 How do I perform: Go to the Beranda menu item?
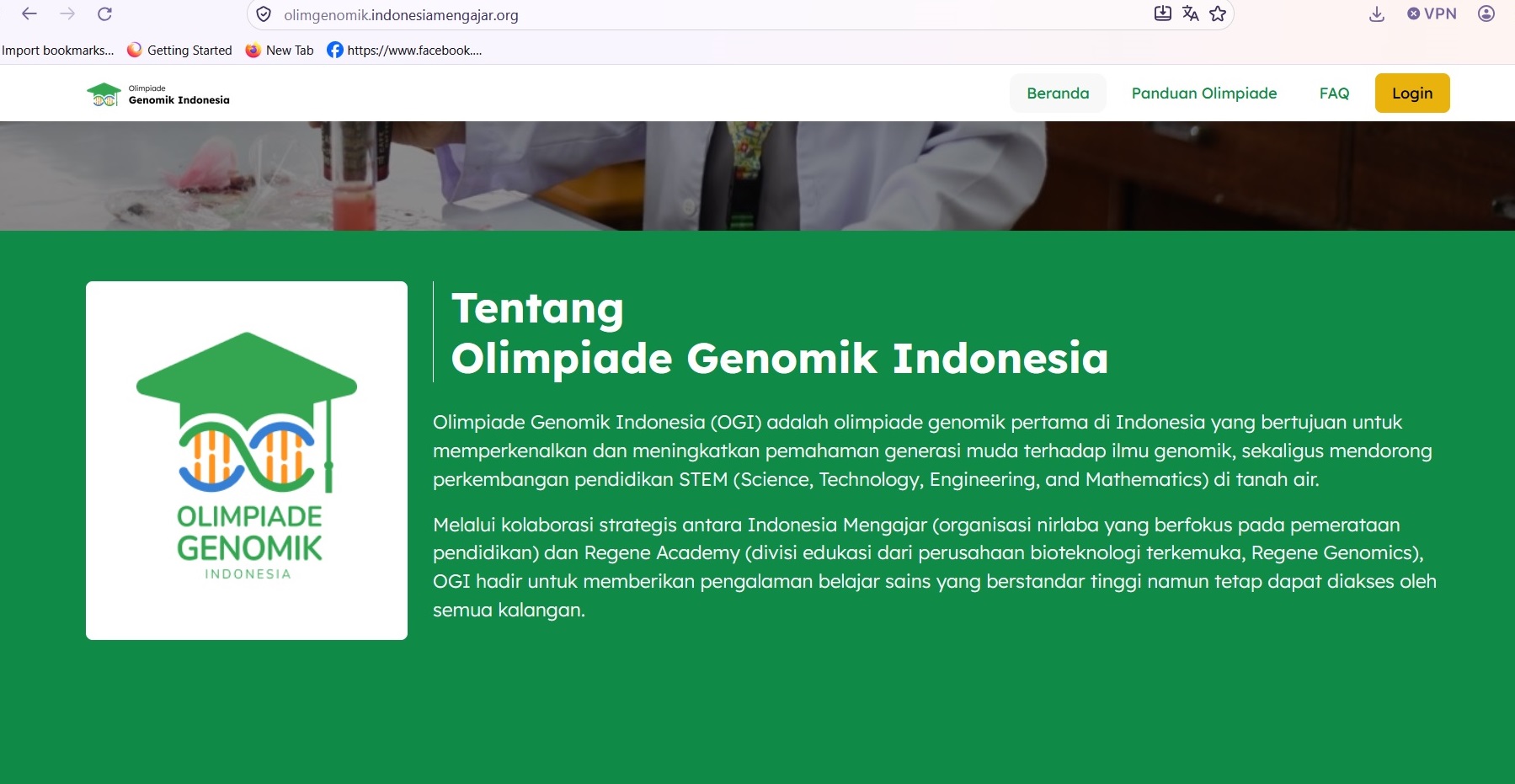tap(1058, 93)
